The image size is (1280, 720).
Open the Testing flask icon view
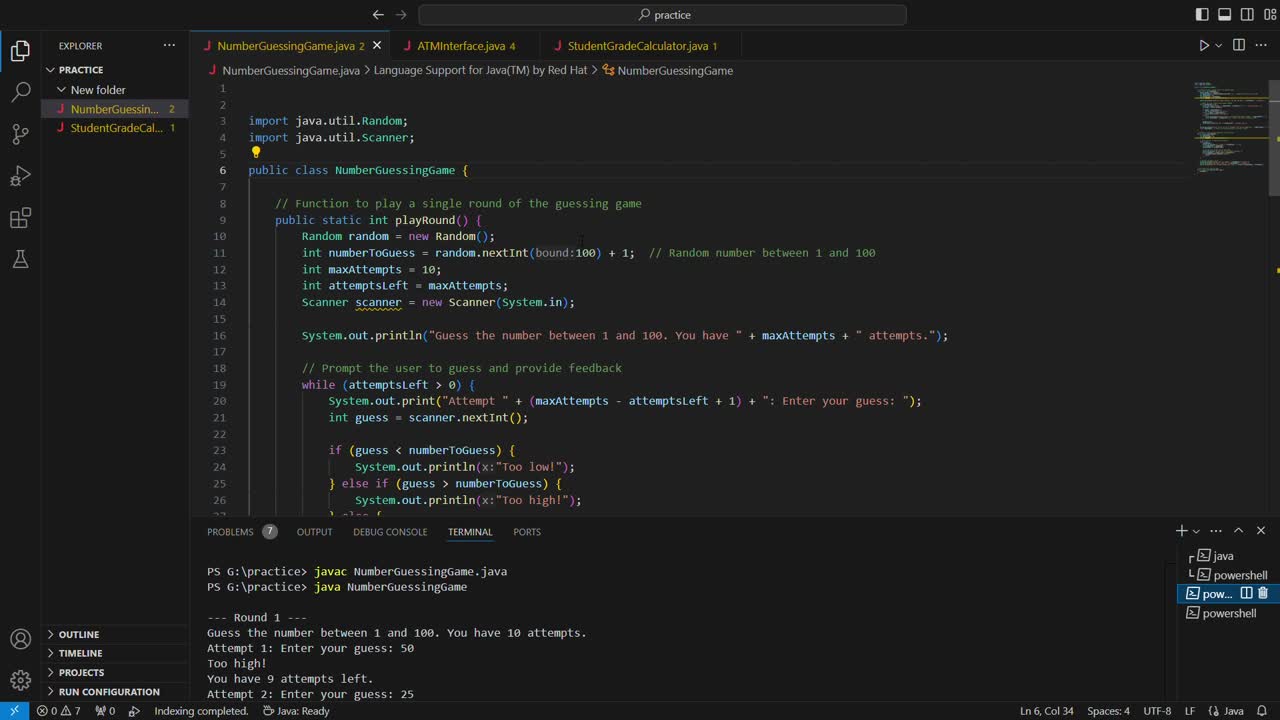20,260
